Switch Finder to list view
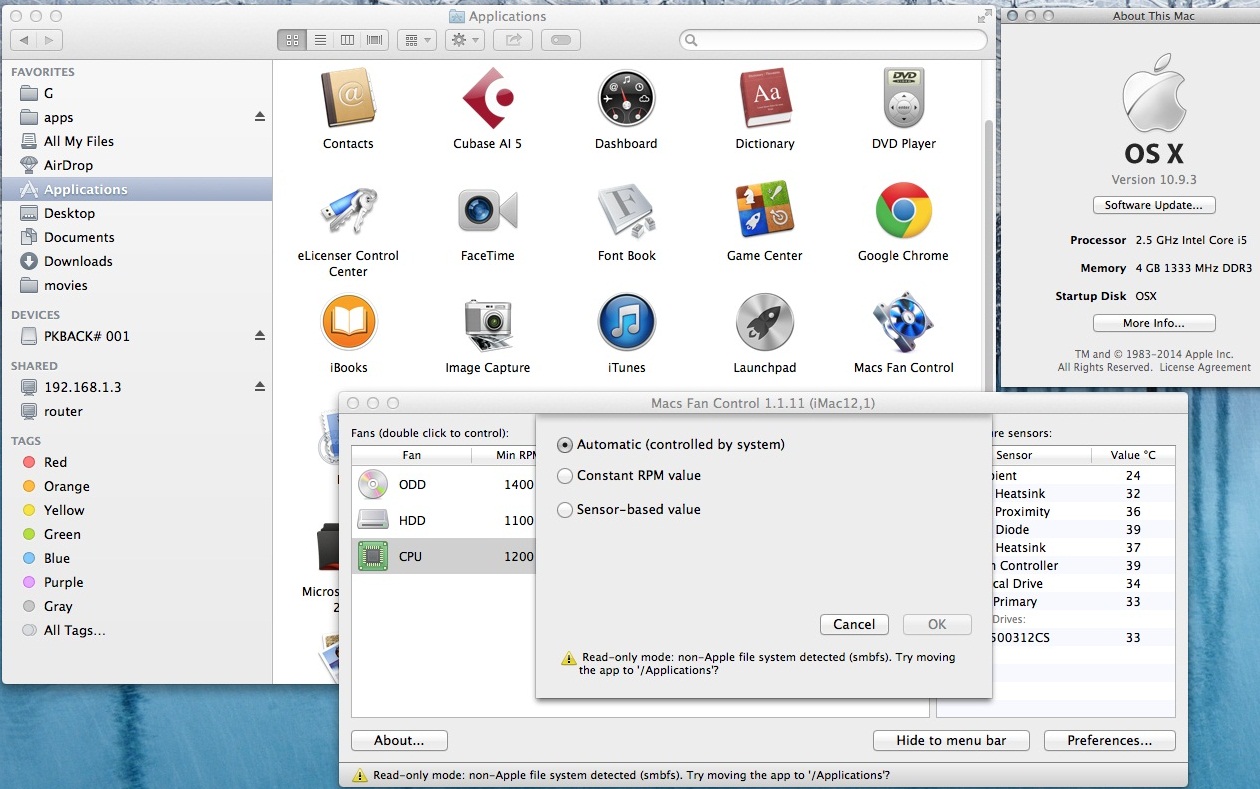This screenshot has width=1260, height=789. point(320,40)
